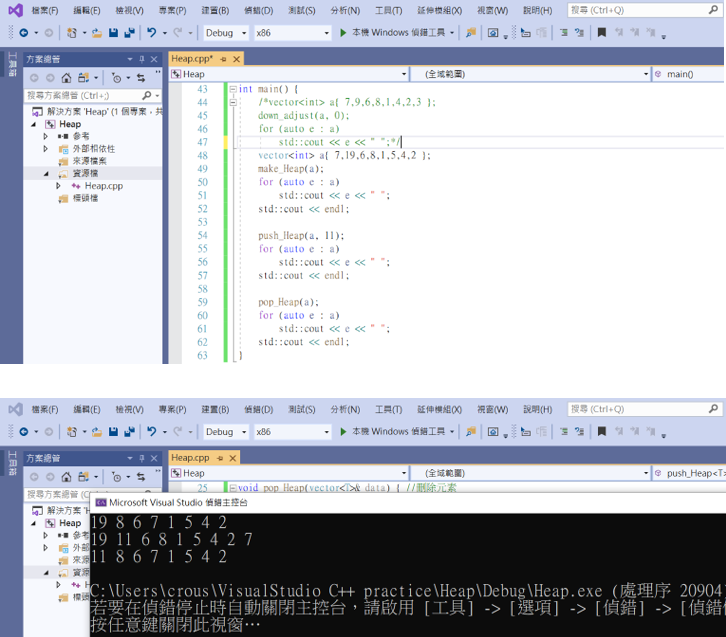Collapse the Heap project node in top Solution Explorer
Viewport: 726px width, 637px height.
tap(33, 124)
